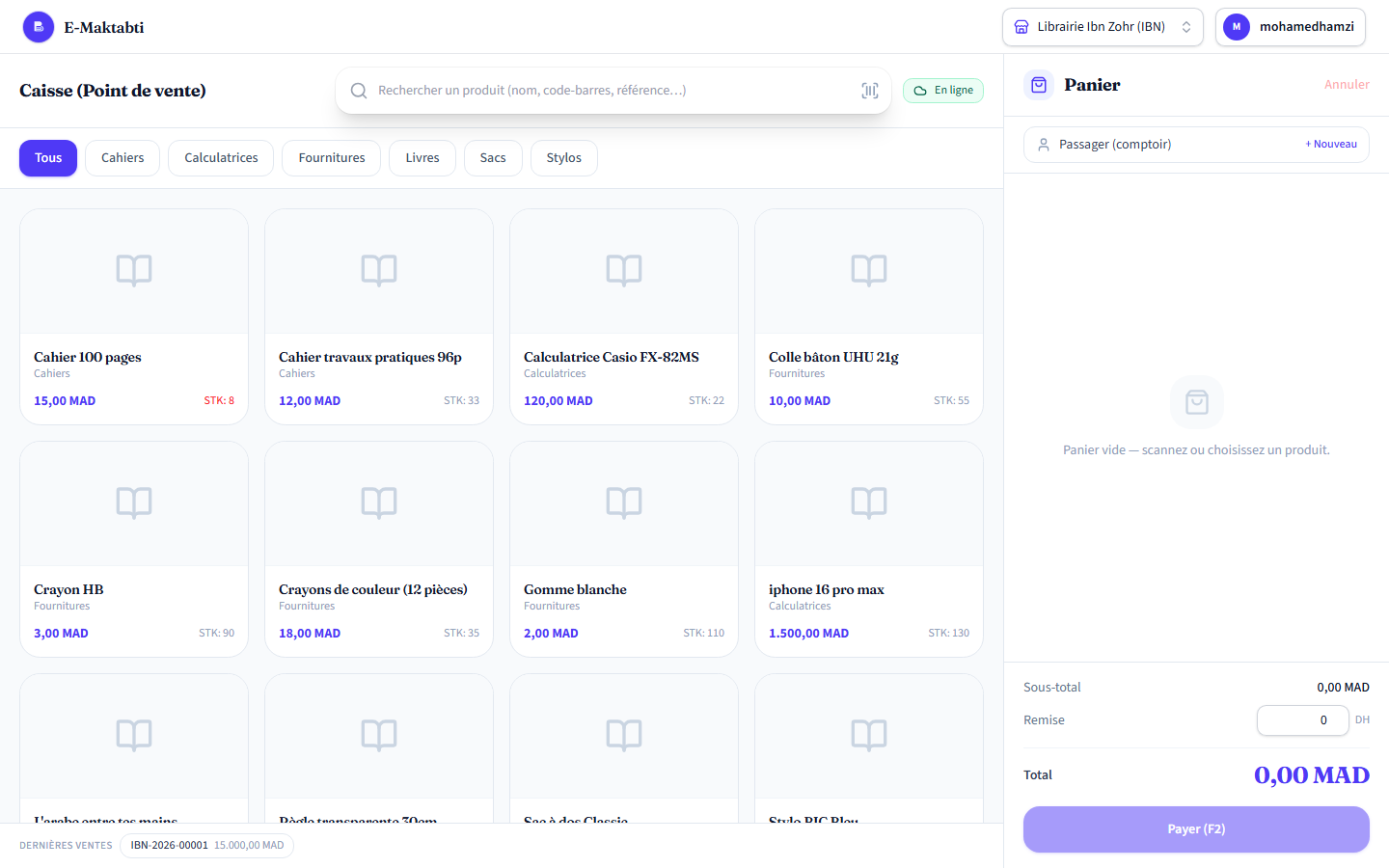Click the person icon in Passager field
This screenshot has height=868, width=1389.
1043,145
